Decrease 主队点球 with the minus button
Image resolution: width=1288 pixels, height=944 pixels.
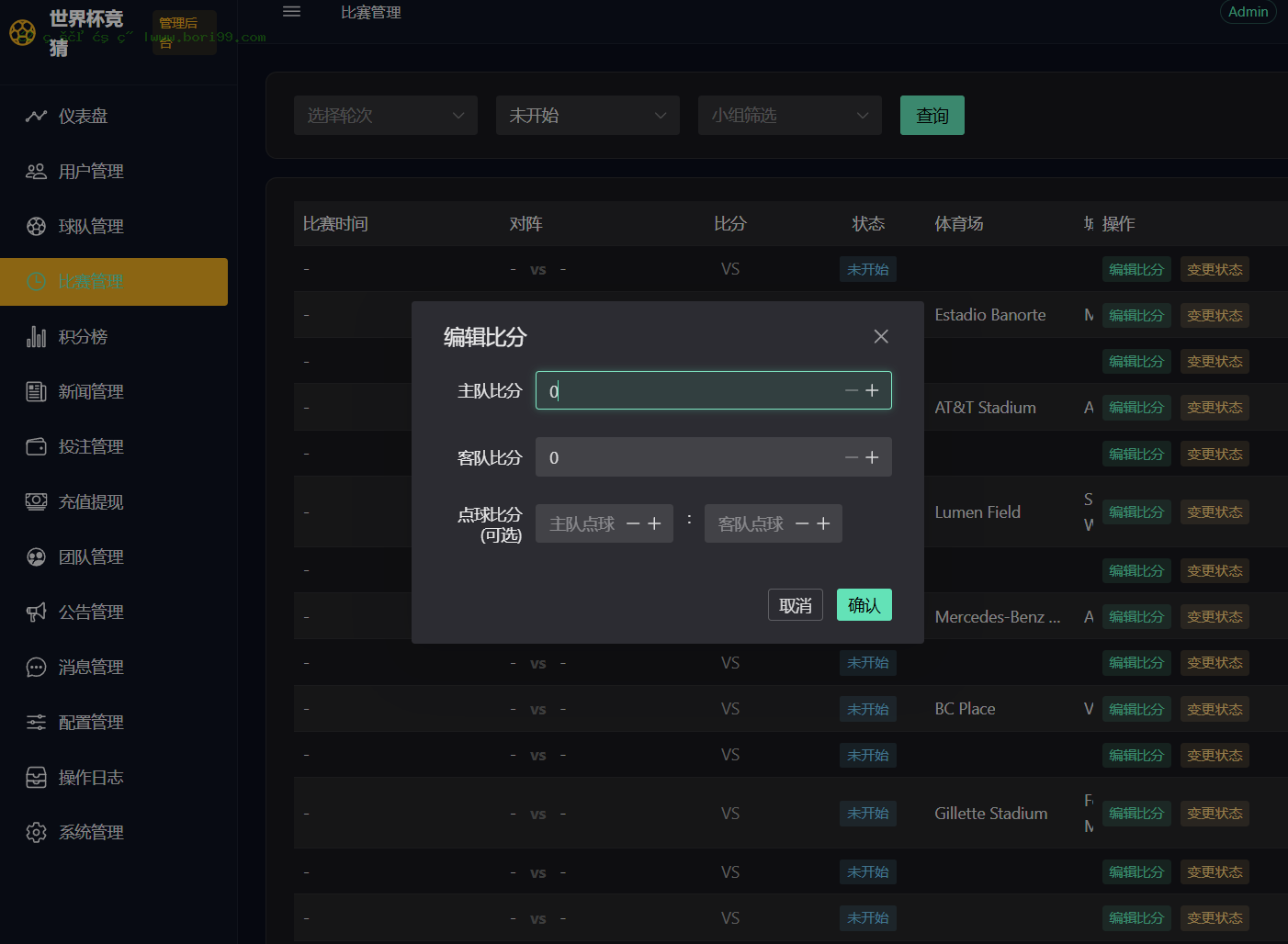pyautogui.click(x=633, y=523)
